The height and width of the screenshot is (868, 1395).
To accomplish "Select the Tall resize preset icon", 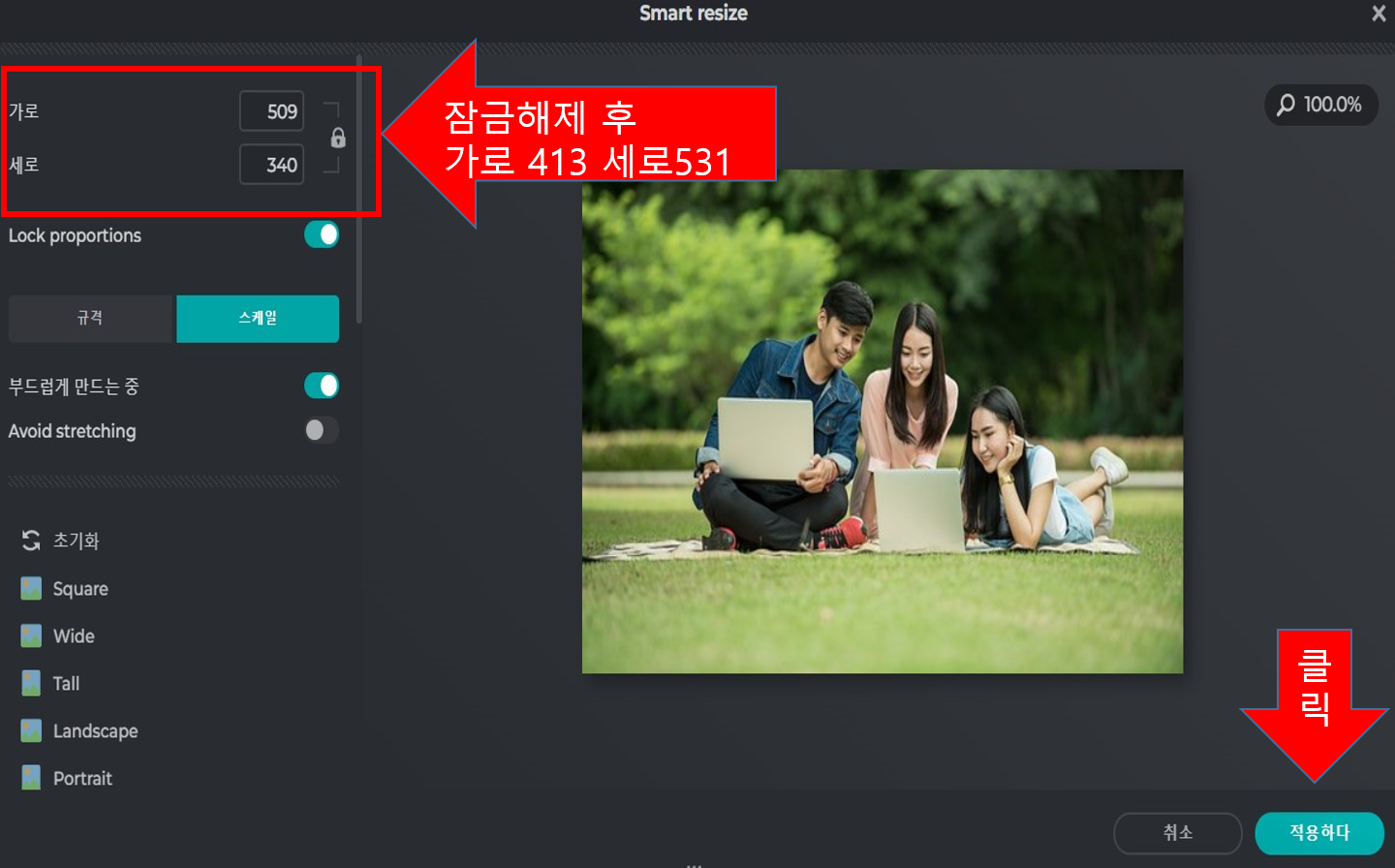I will (x=33, y=683).
